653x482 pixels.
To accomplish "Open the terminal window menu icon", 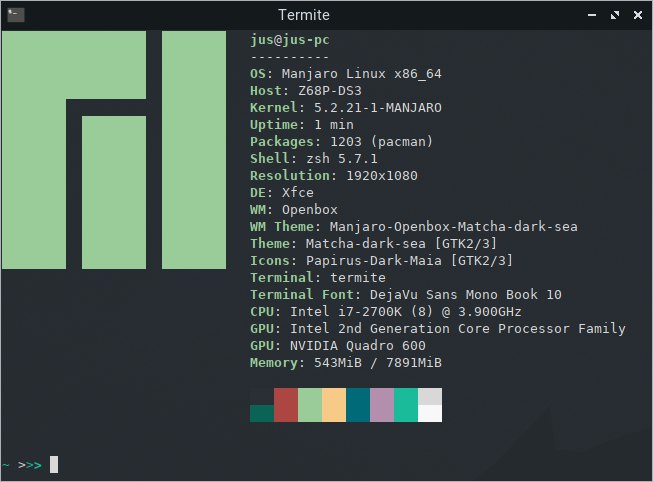I will pos(16,15).
